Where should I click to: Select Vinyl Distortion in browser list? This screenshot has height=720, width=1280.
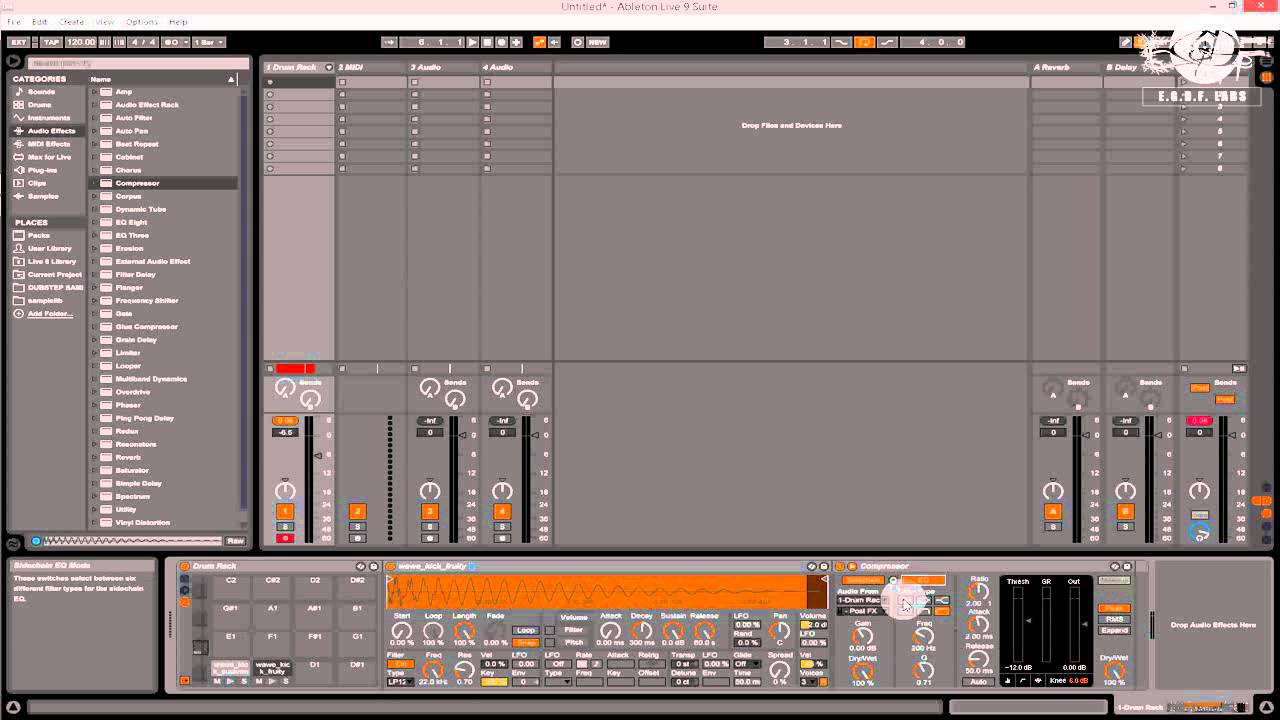[x=142, y=522]
